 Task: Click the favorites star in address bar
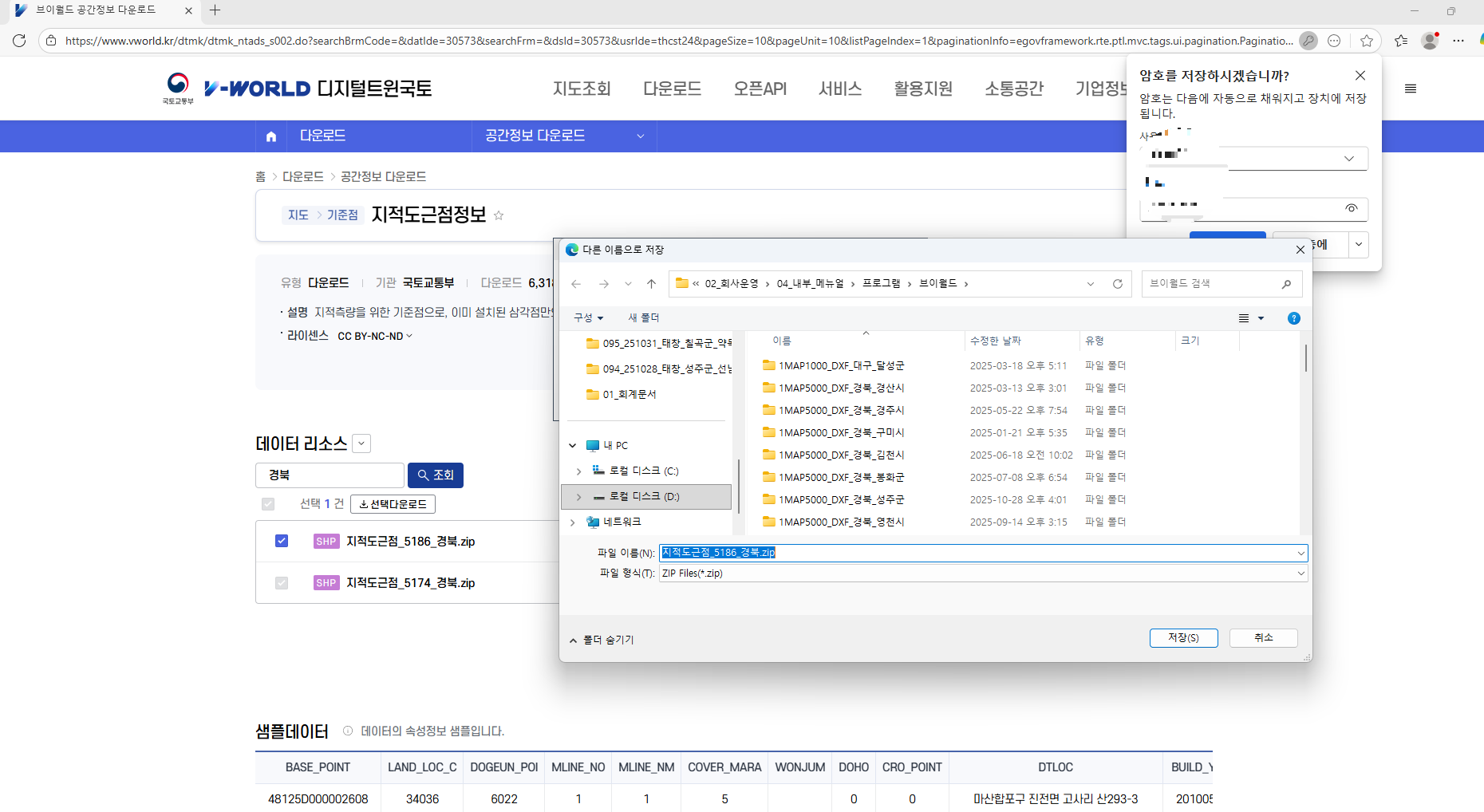(1367, 41)
